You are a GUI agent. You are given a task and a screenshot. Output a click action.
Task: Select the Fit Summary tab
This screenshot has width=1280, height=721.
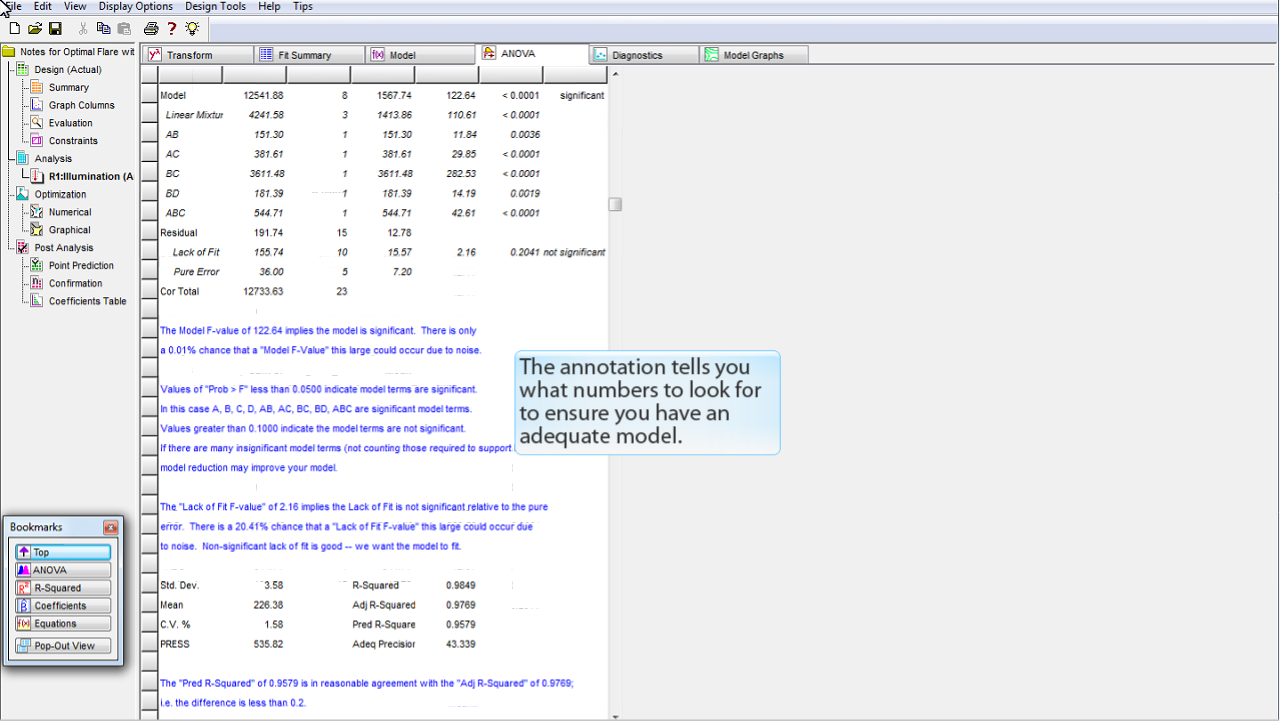tap(304, 55)
